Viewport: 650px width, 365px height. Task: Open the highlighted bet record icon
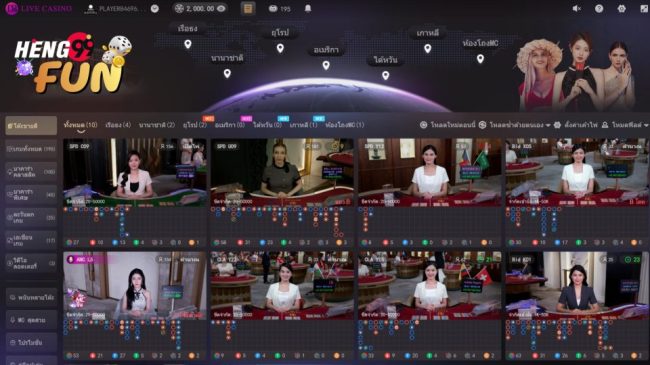coord(248,9)
